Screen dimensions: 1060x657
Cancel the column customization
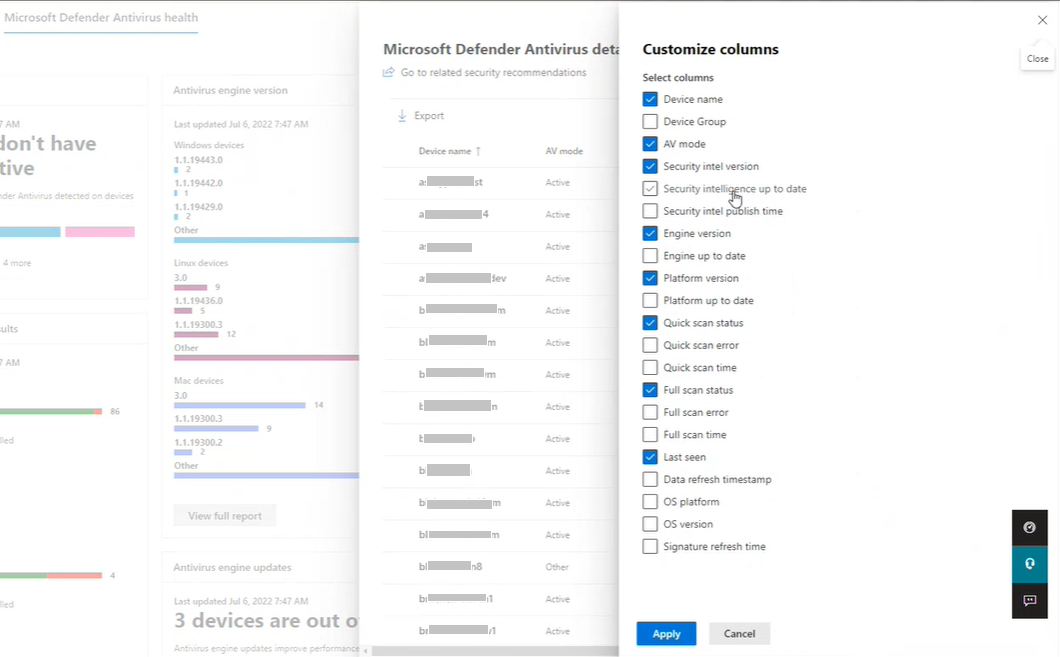[739, 634]
